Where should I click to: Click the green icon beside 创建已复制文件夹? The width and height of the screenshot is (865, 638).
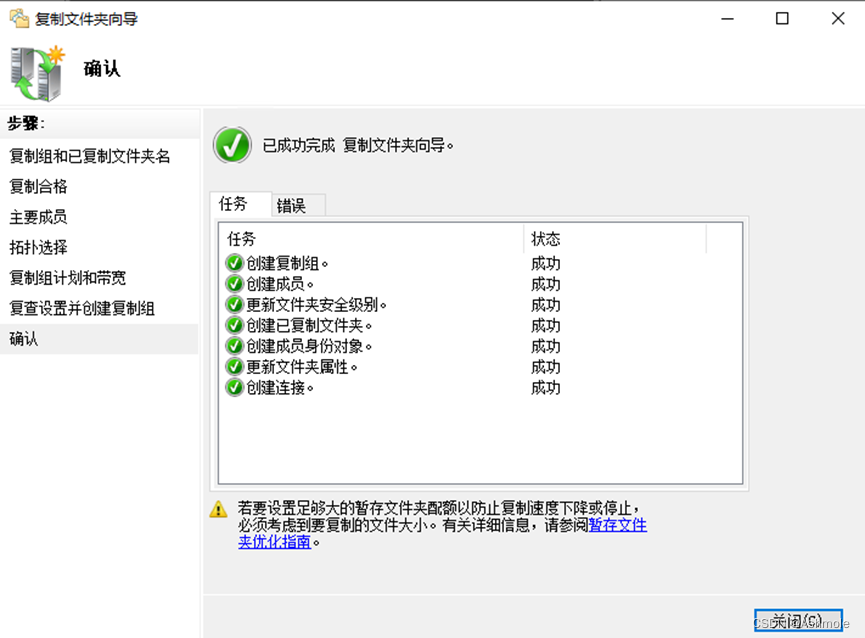coord(233,325)
